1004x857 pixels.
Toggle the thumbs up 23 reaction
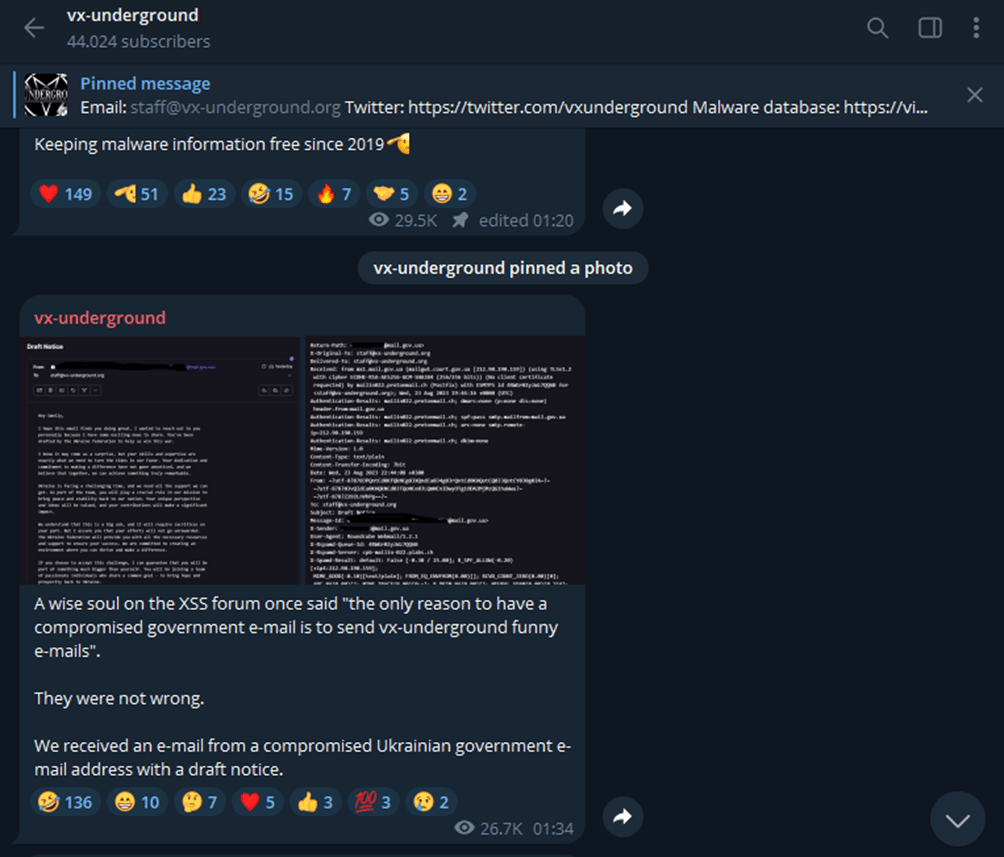click(x=204, y=194)
